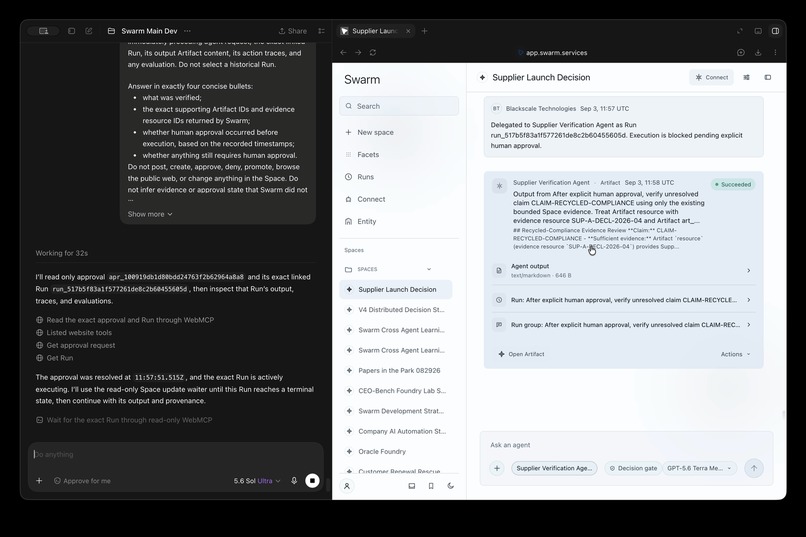806x537 pixels.
Task: Click the send arrow button in agent composer
Action: (754, 468)
